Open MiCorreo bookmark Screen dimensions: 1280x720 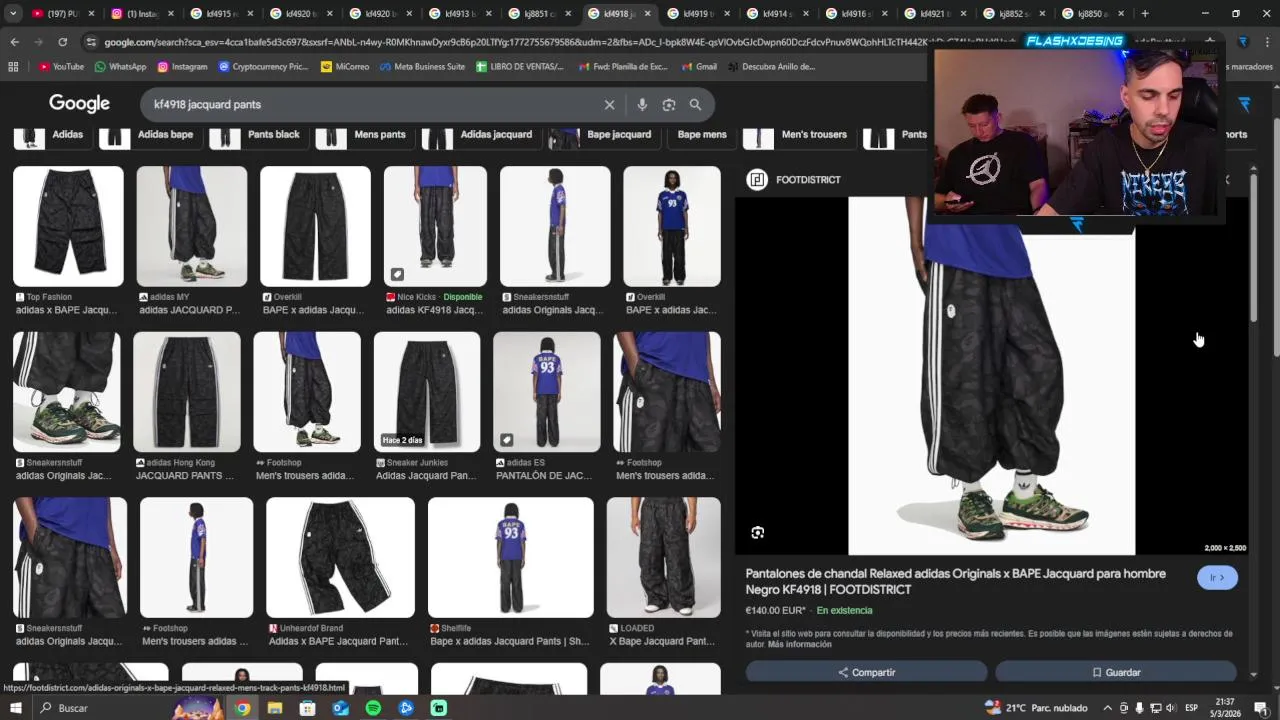[345, 67]
